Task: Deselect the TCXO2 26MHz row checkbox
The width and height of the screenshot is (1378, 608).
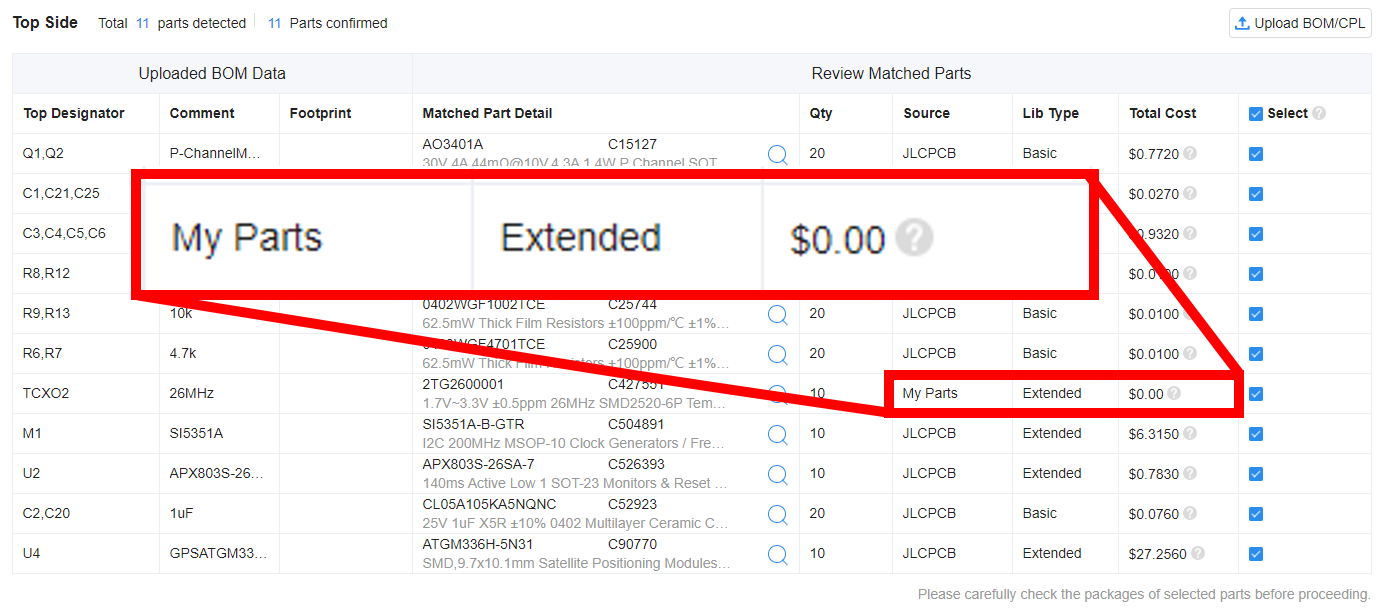Action: tap(1256, 394)
